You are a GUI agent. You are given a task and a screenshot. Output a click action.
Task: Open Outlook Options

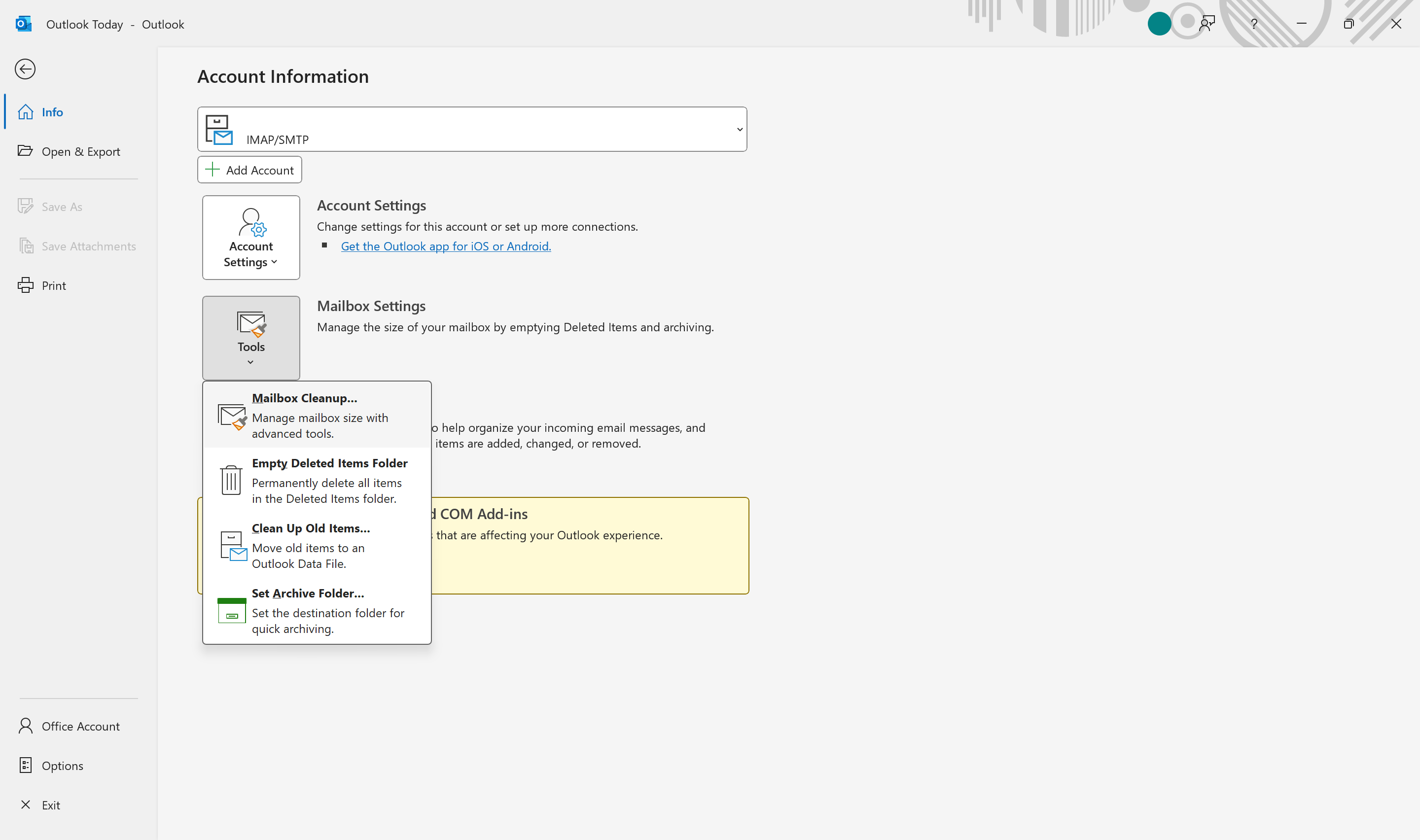click(79, 766)
